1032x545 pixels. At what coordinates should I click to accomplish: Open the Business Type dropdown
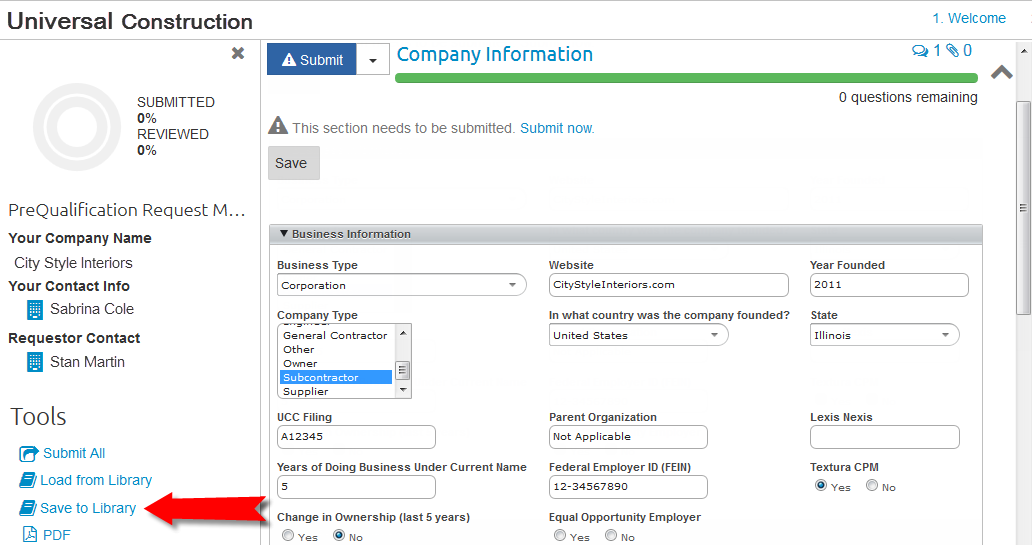click(401, 285)
